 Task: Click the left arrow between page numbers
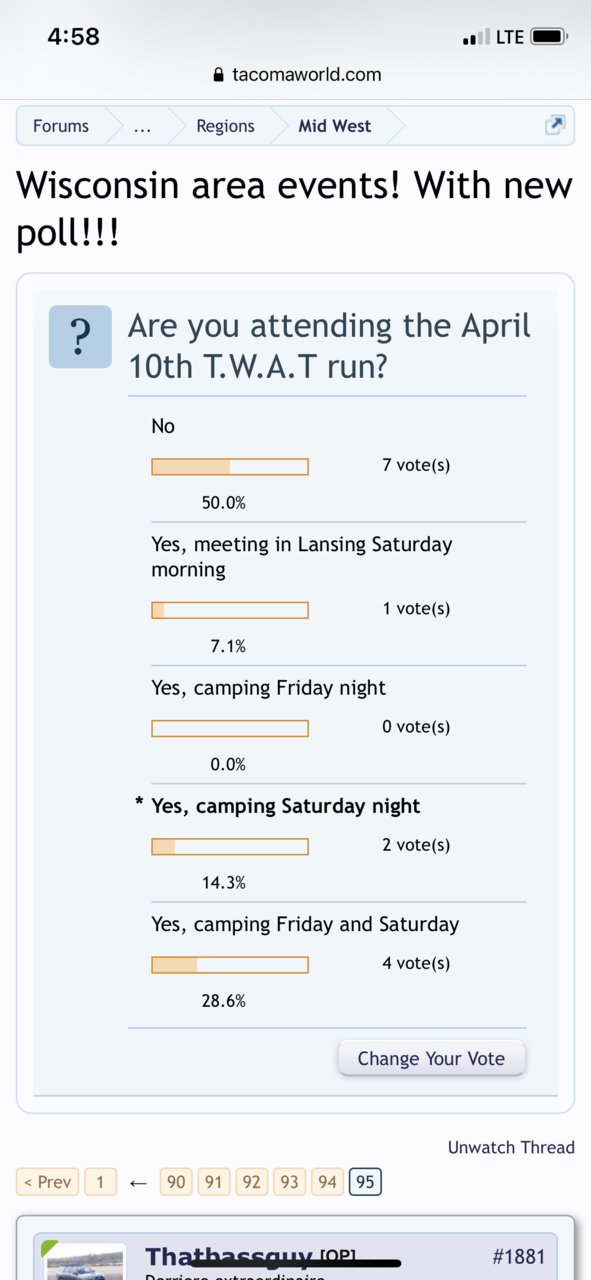point(139,1183)
